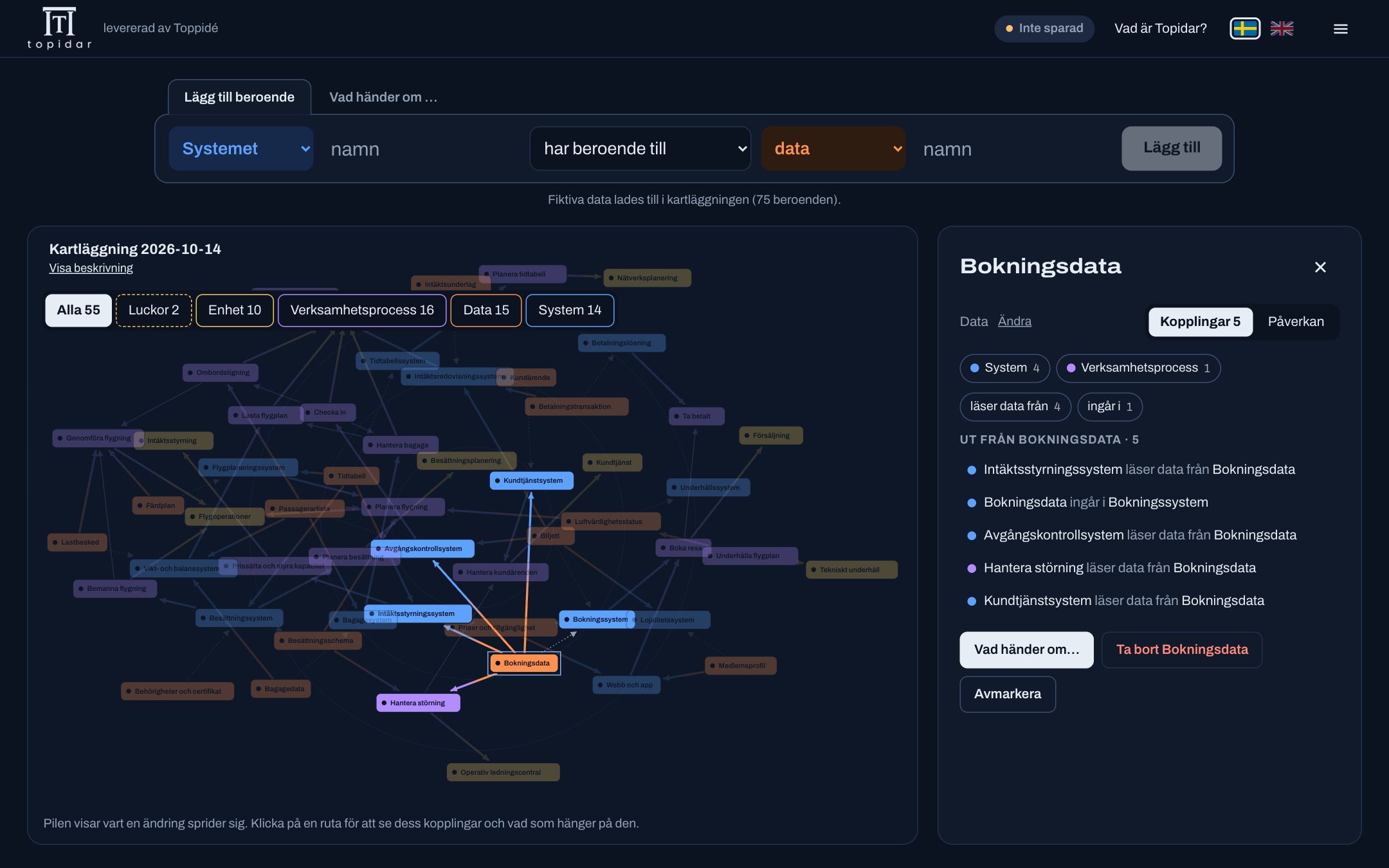Open the hamburger menu
This screenshot has height=868, width=1389.
click(x=1340, y=29)
